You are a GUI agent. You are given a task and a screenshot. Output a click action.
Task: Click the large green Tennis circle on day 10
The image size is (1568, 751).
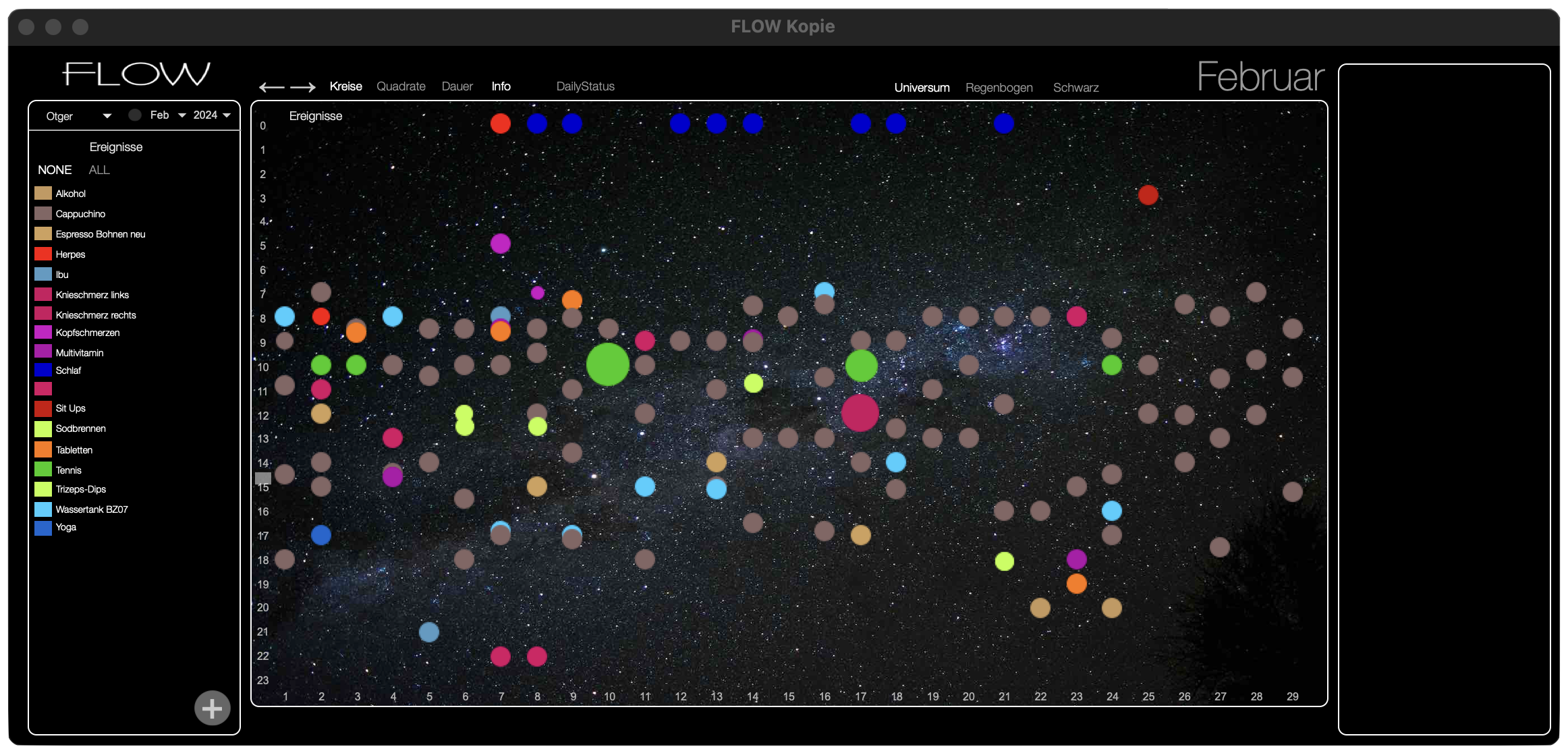coord(607,364)
